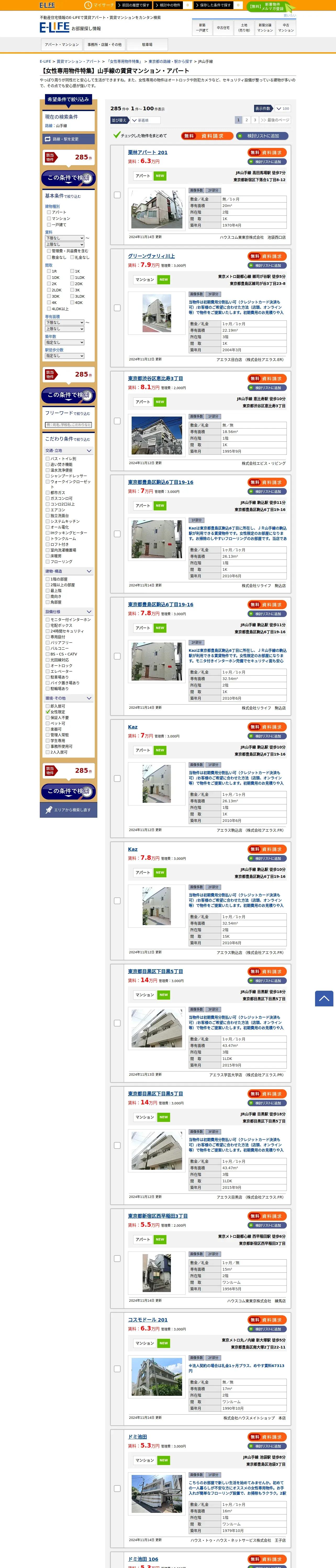Image resolution: width=336 pixels, height=1568 pixels.
Task: Switch to 駐車場 tab
Action: (x=147, y=44)
